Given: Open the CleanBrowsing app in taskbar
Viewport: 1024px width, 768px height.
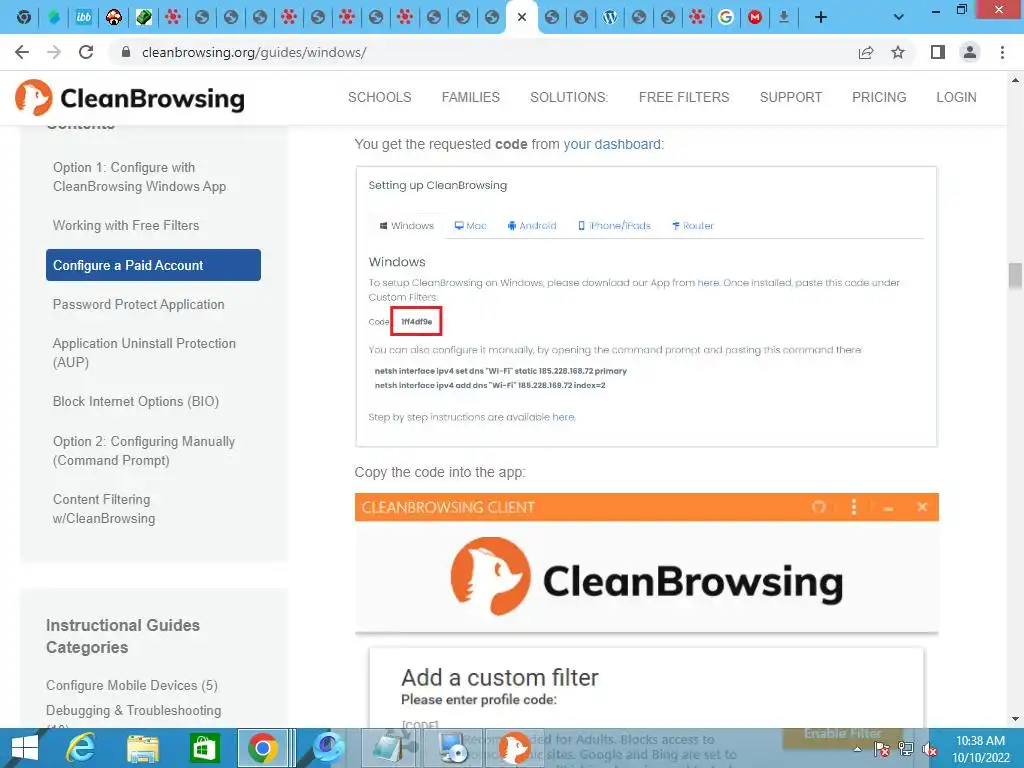Looking at the screenshot, I should click(514, 748).
